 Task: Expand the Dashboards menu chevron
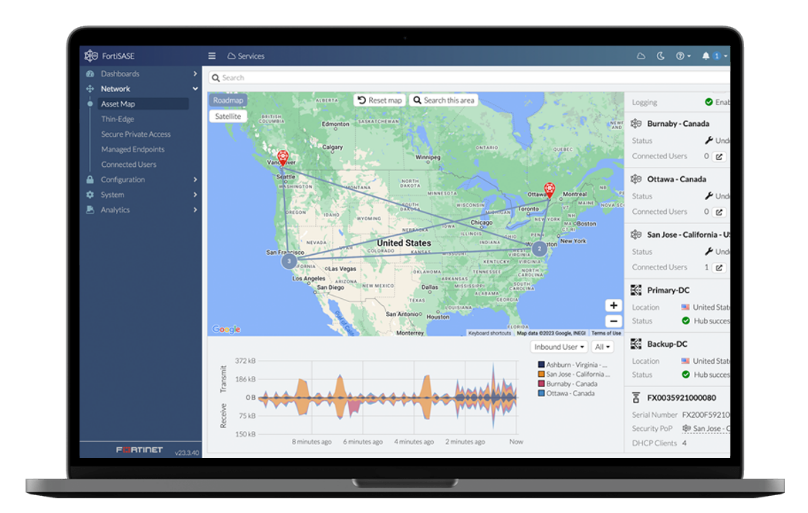point(195,74)
